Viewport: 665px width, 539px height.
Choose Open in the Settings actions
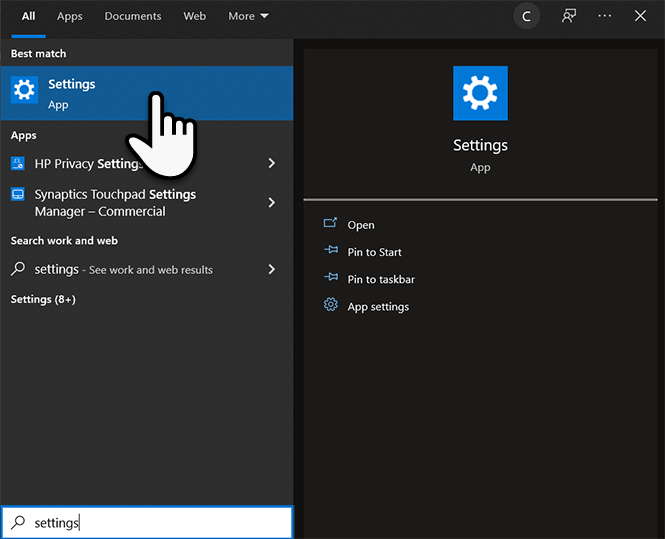click(x=360, y=225)
